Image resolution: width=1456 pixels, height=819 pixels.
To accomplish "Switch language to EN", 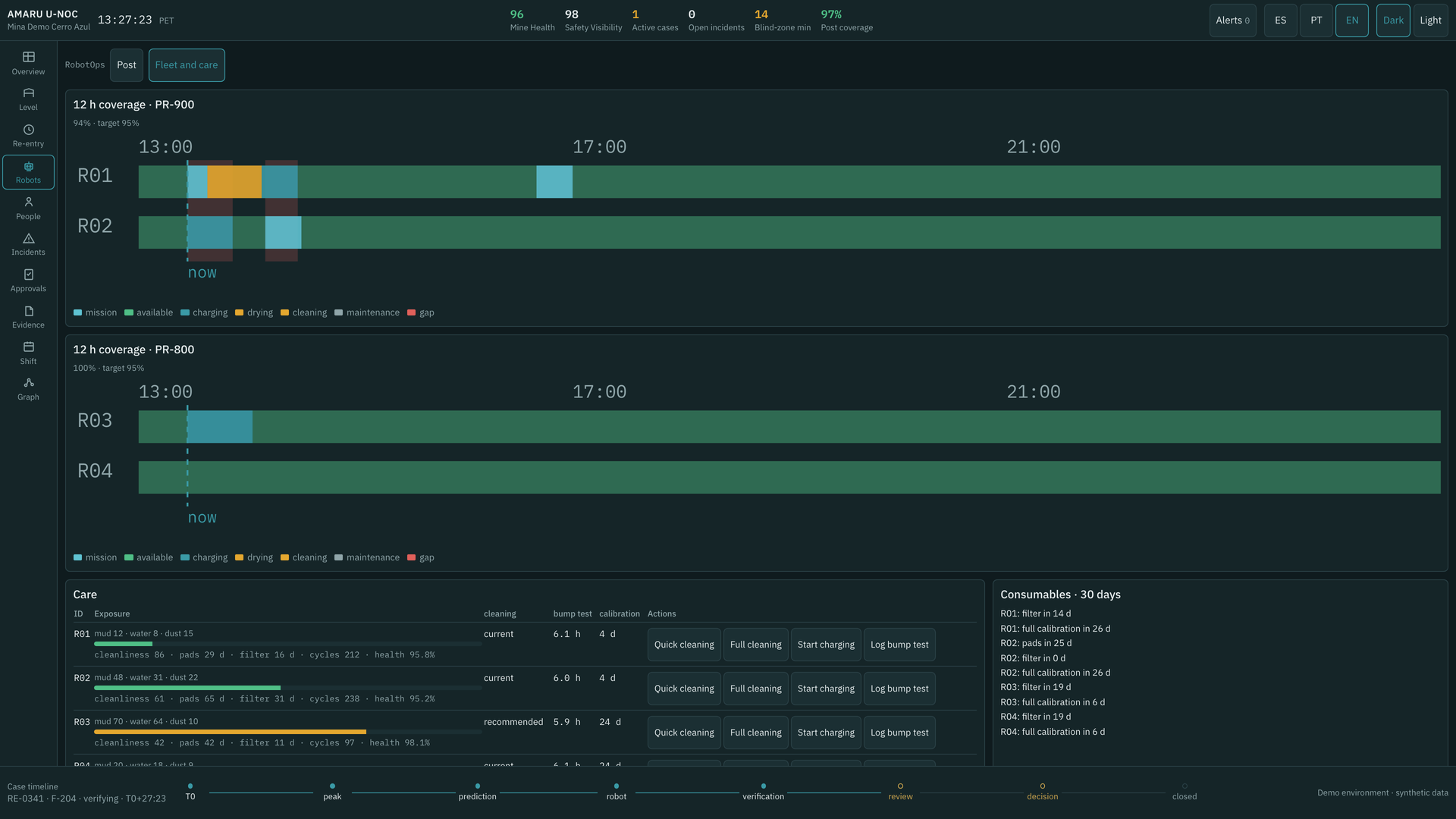I will click(1352, 20).
